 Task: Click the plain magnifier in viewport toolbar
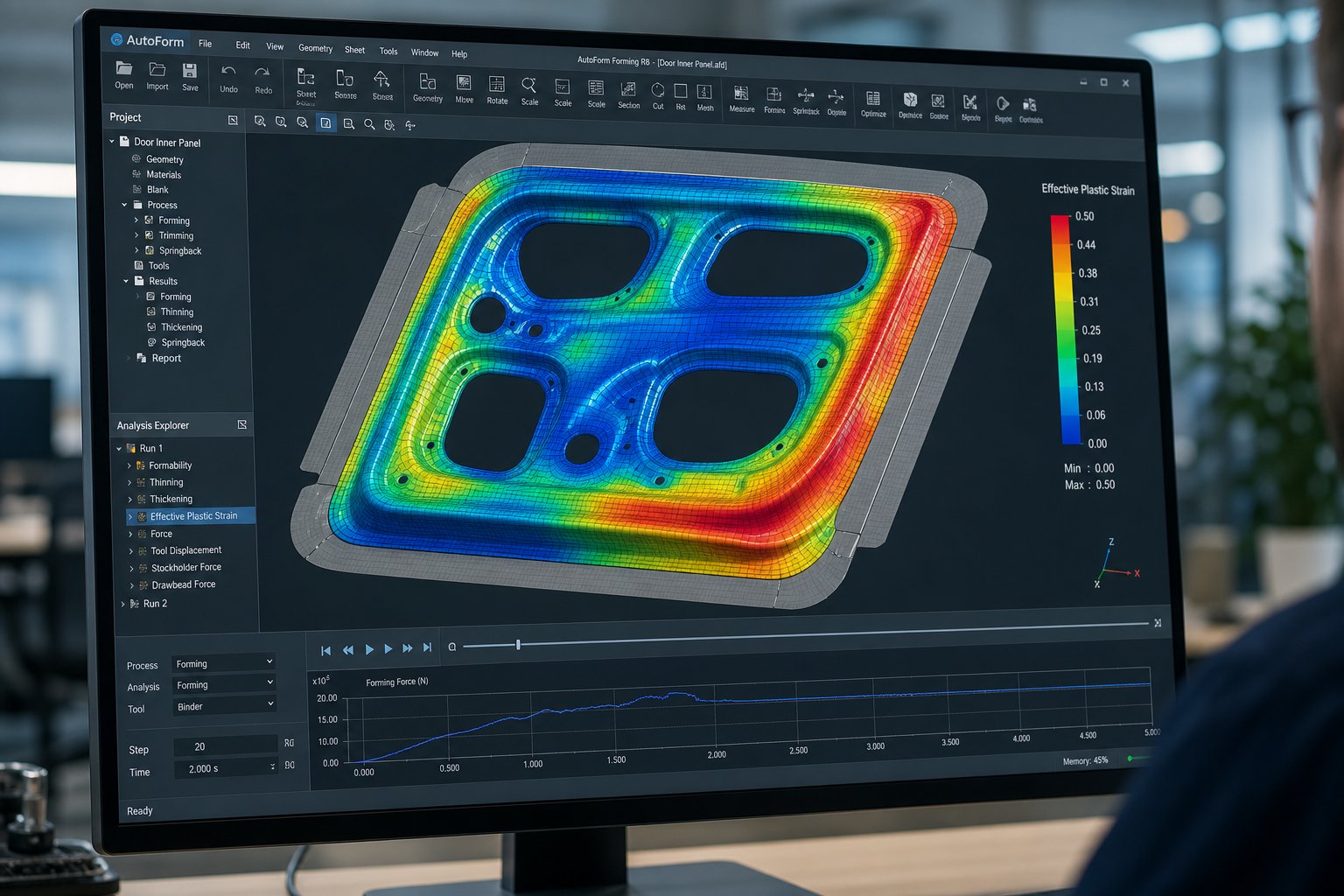tap(369, 125)
